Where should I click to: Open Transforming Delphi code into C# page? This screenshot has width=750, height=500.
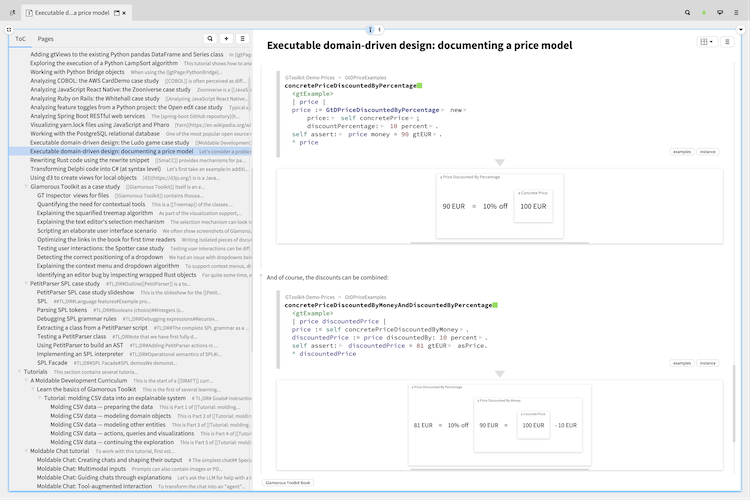coord(96,169)
